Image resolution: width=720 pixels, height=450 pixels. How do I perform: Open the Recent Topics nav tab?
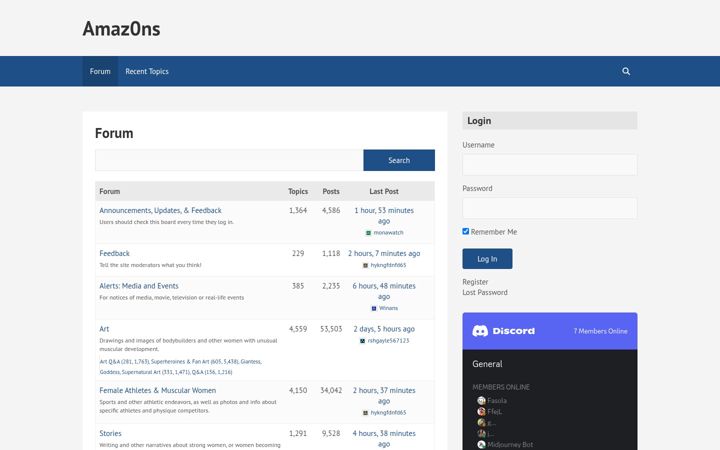[147, 71]
